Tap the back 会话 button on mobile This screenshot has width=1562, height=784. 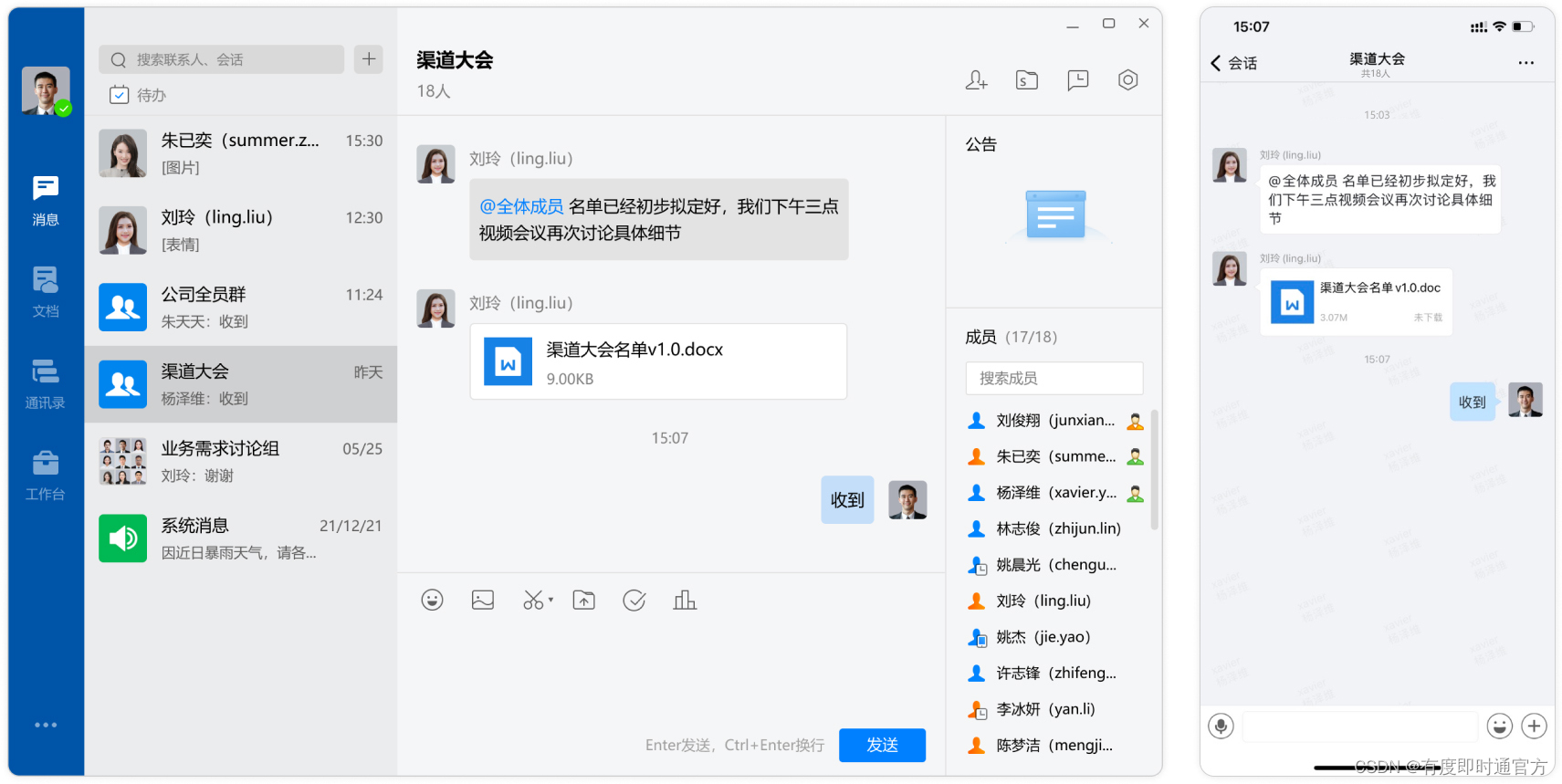1234,63
